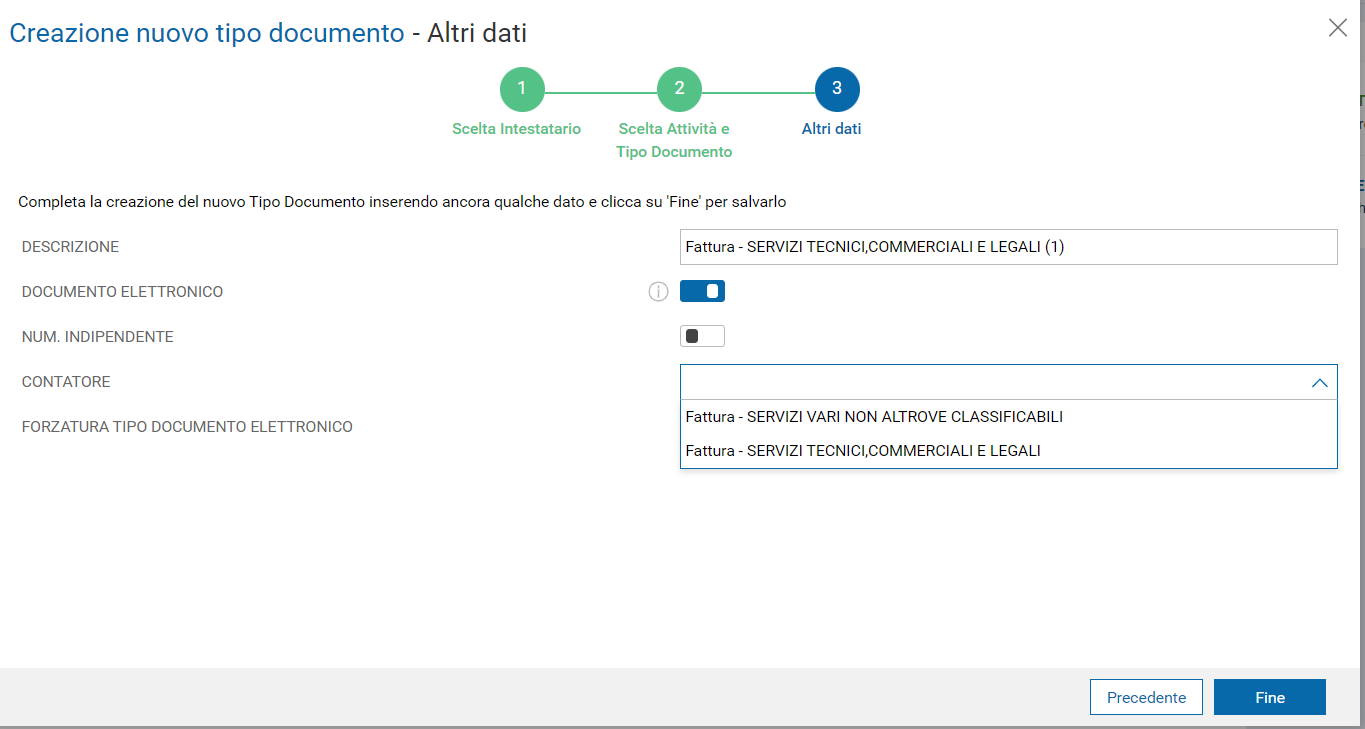Go to step 1 Scelta Intestatario

tap(521, 88)
